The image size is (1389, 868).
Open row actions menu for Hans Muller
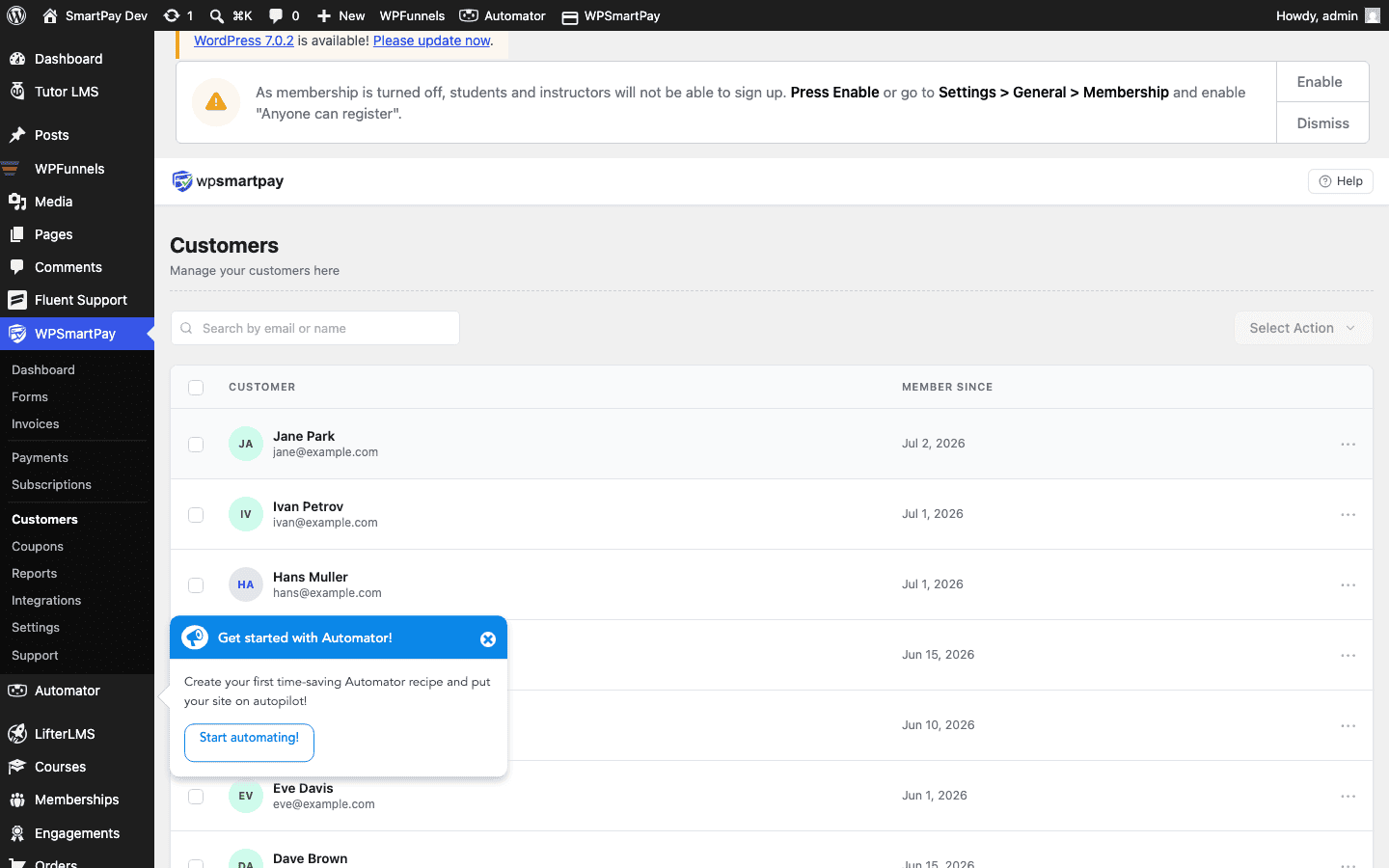(x=1348, y=585)
